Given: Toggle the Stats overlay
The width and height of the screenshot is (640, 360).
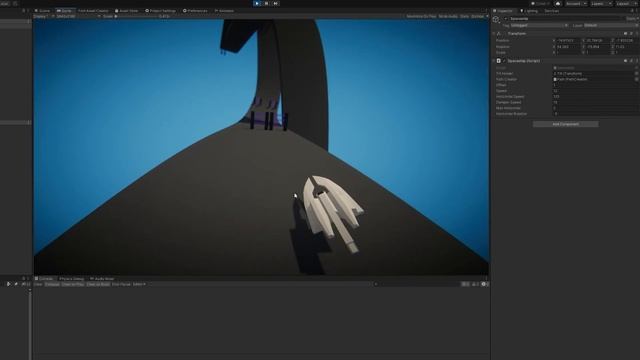Looking at the screenshot, I should pos(464,16).
